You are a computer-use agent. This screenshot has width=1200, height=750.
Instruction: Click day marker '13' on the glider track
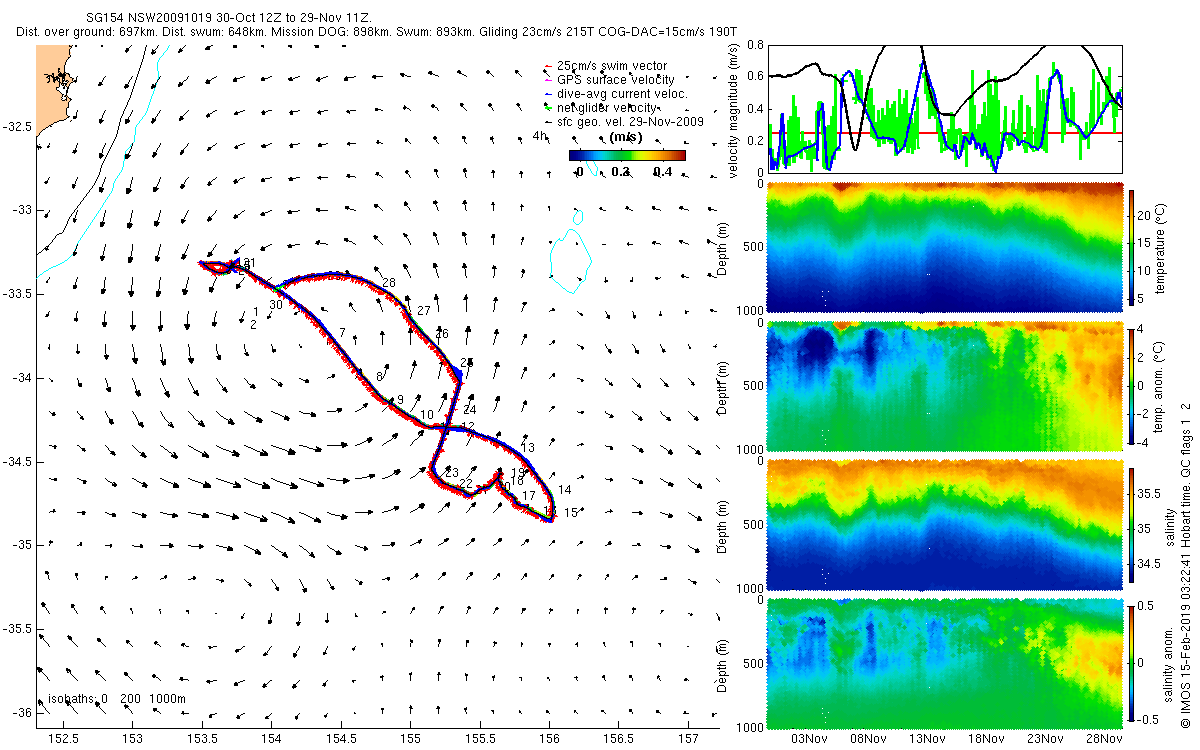529,447
